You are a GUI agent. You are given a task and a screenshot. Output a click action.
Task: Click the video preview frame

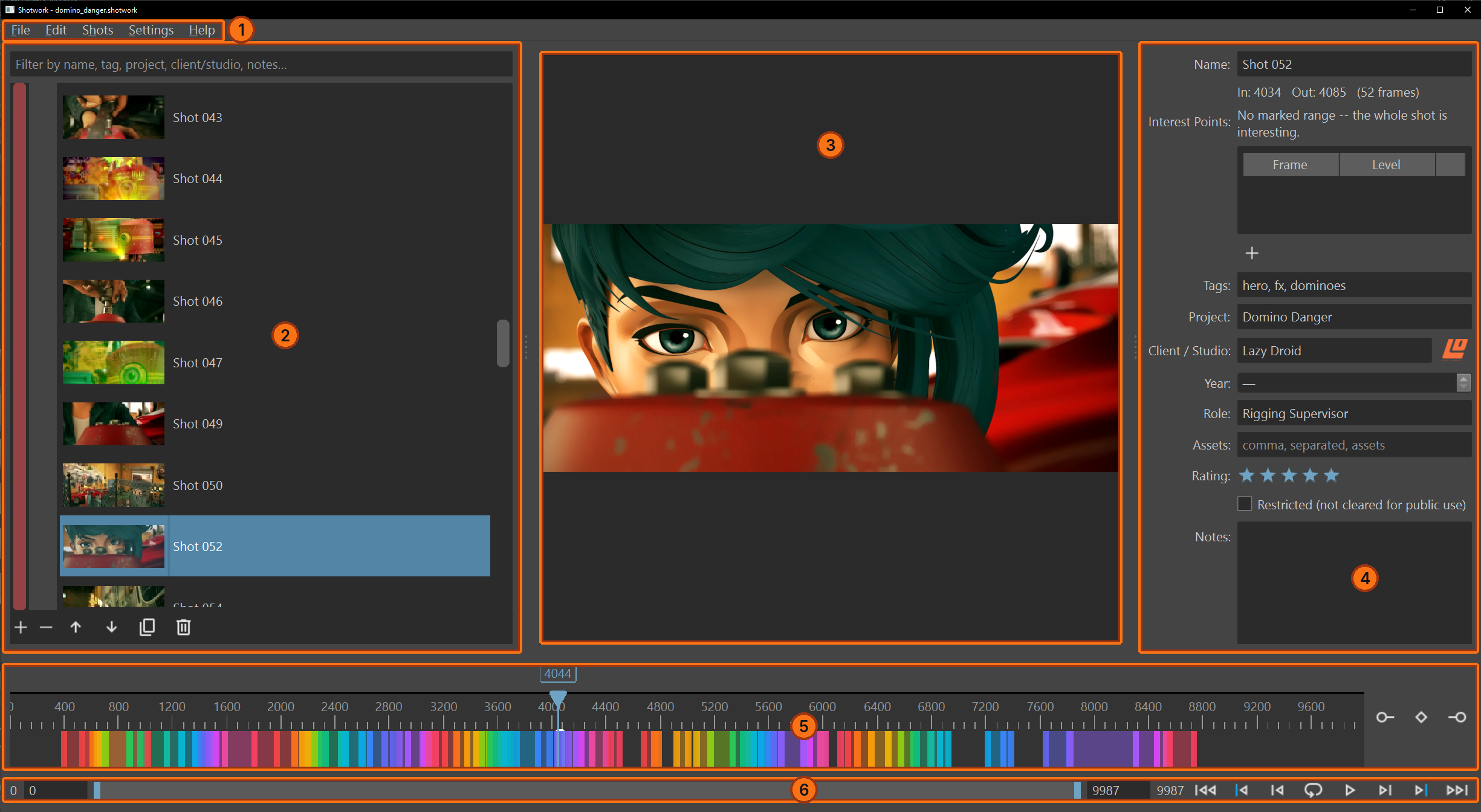click(831, 348)
